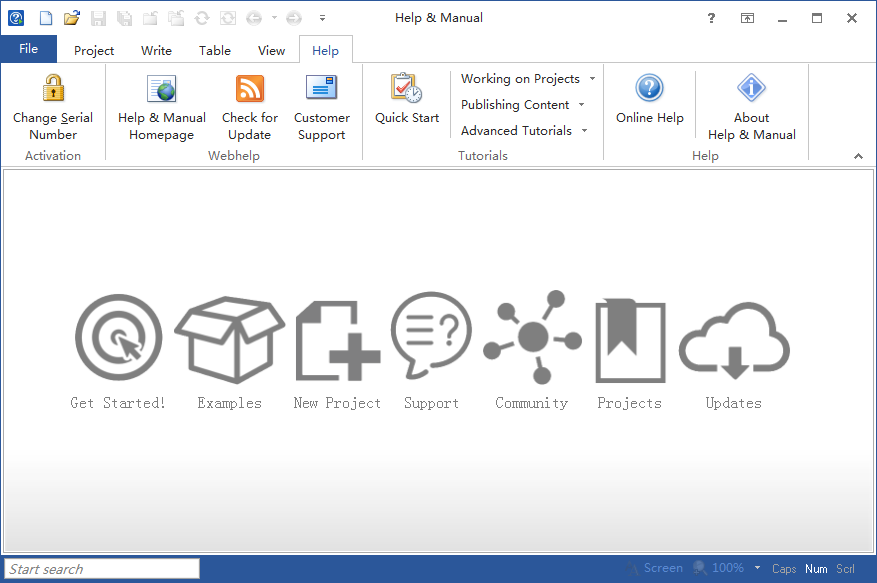877x583 pixels.
Task: Click the New Project page-plus icon
Action: click(x=337, y=340)
